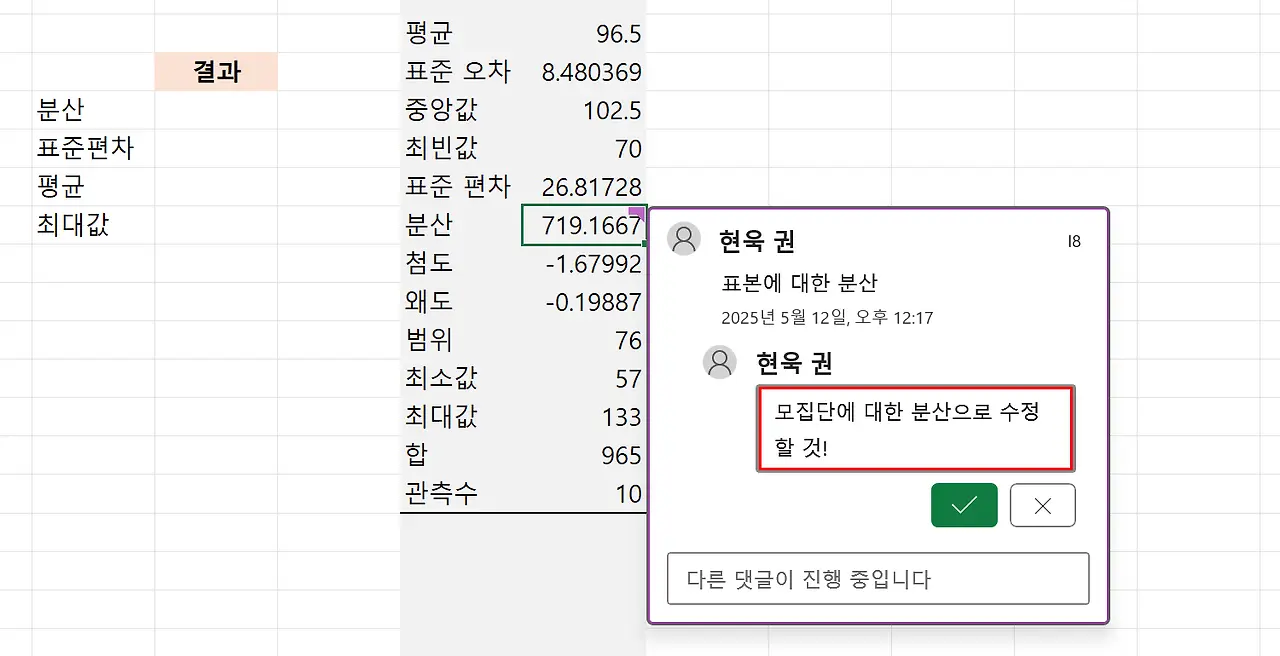Select the cell showing 719.1667
Viewport: 1280px width, 656px height.
pos(584,225)
